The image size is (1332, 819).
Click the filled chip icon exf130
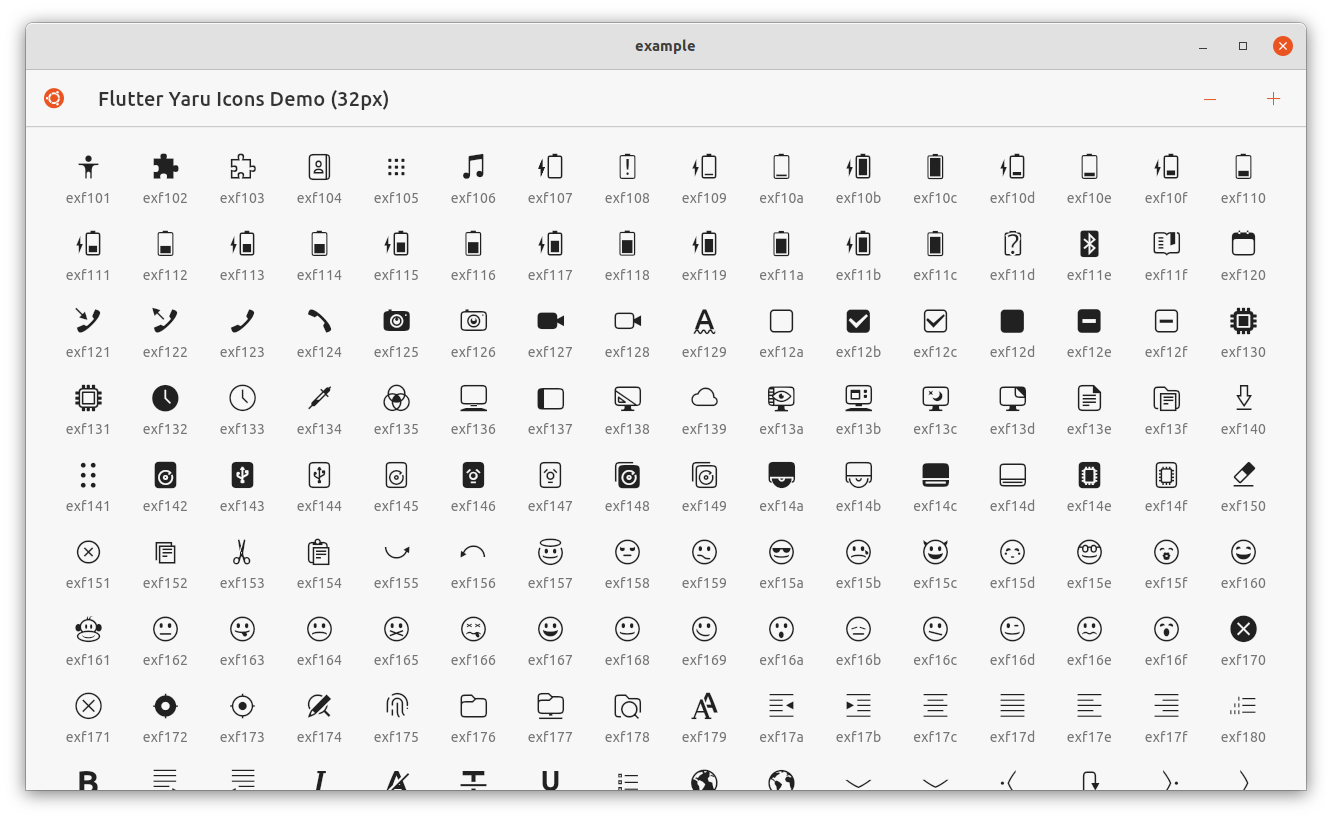point(1243,320)
